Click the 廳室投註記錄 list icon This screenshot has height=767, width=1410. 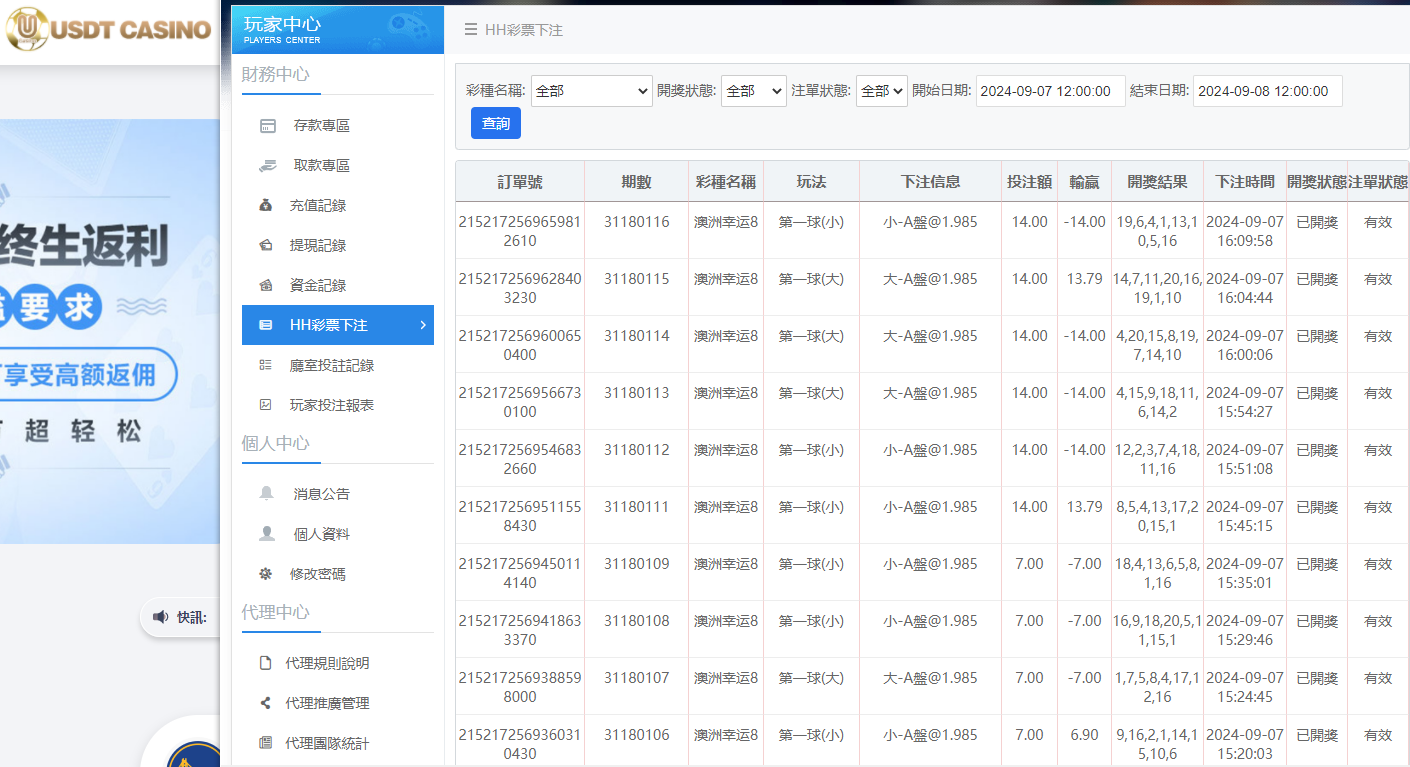pyautogui.click(x=266, y=365)
